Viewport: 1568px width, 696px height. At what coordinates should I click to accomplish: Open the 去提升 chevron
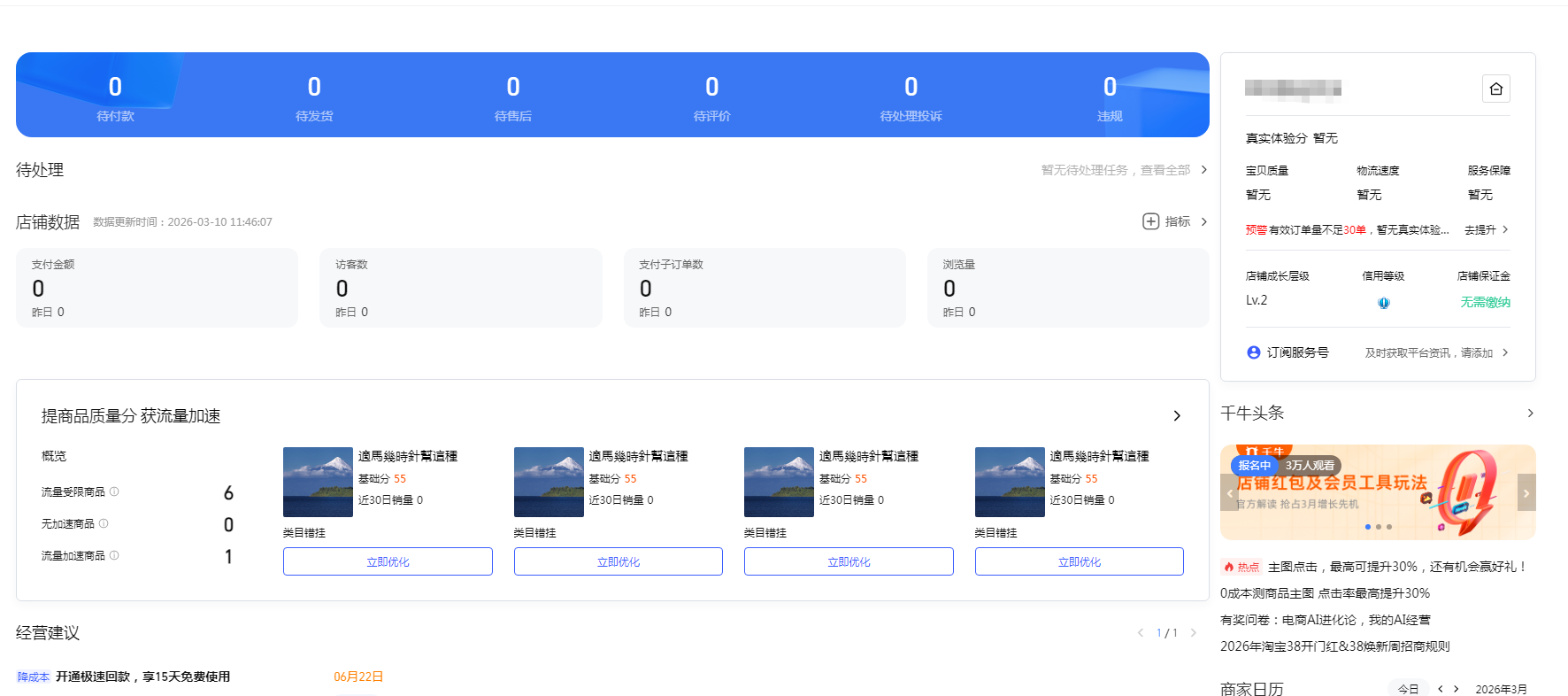tap(1505, 229)
